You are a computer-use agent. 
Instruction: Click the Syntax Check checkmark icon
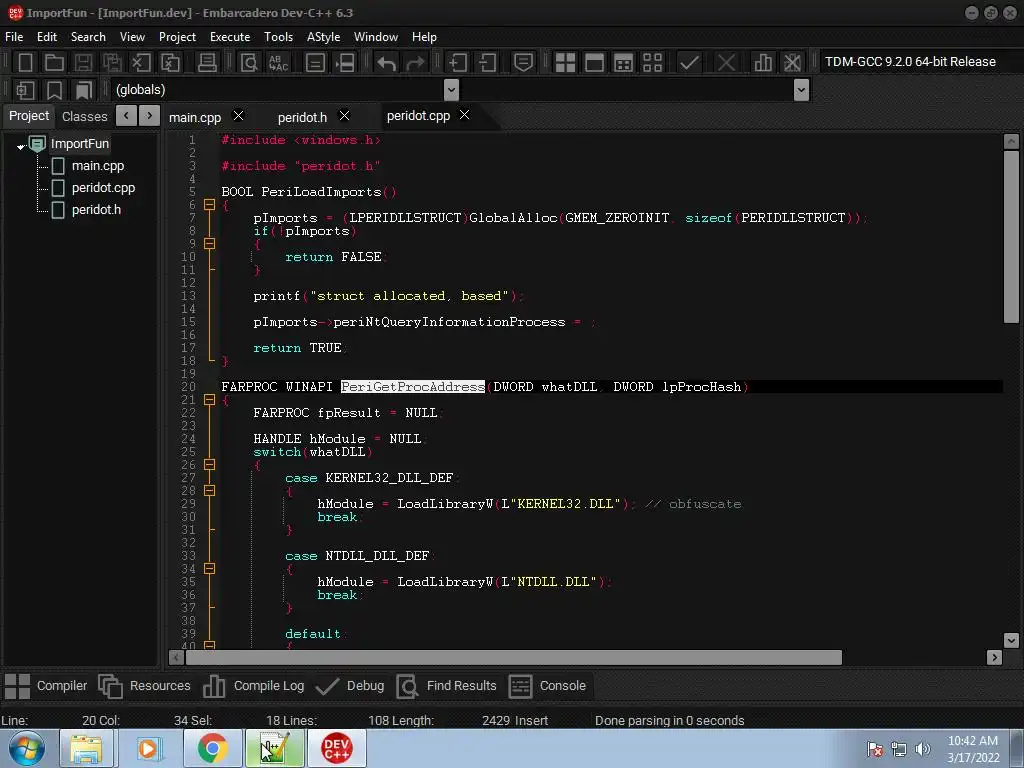689,63
